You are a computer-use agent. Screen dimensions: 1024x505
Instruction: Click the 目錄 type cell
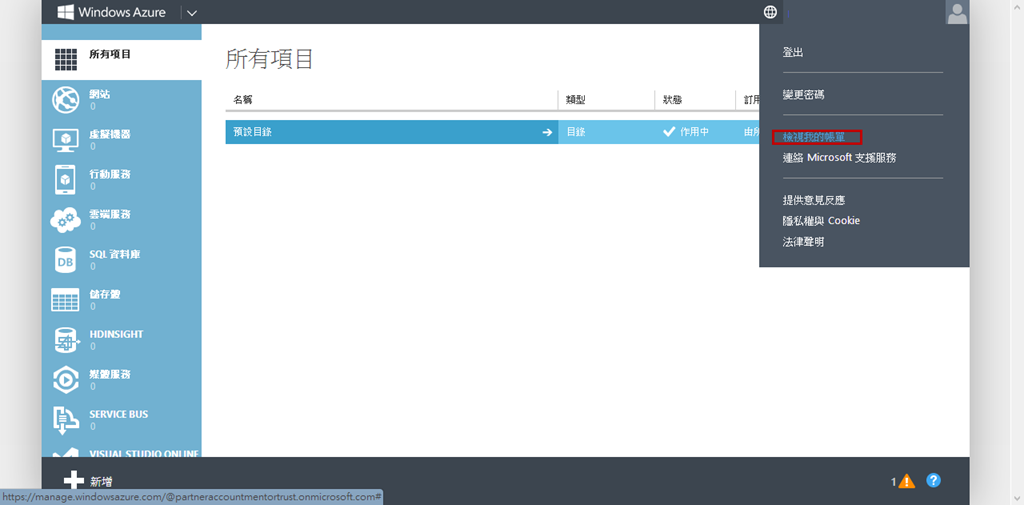575,132
